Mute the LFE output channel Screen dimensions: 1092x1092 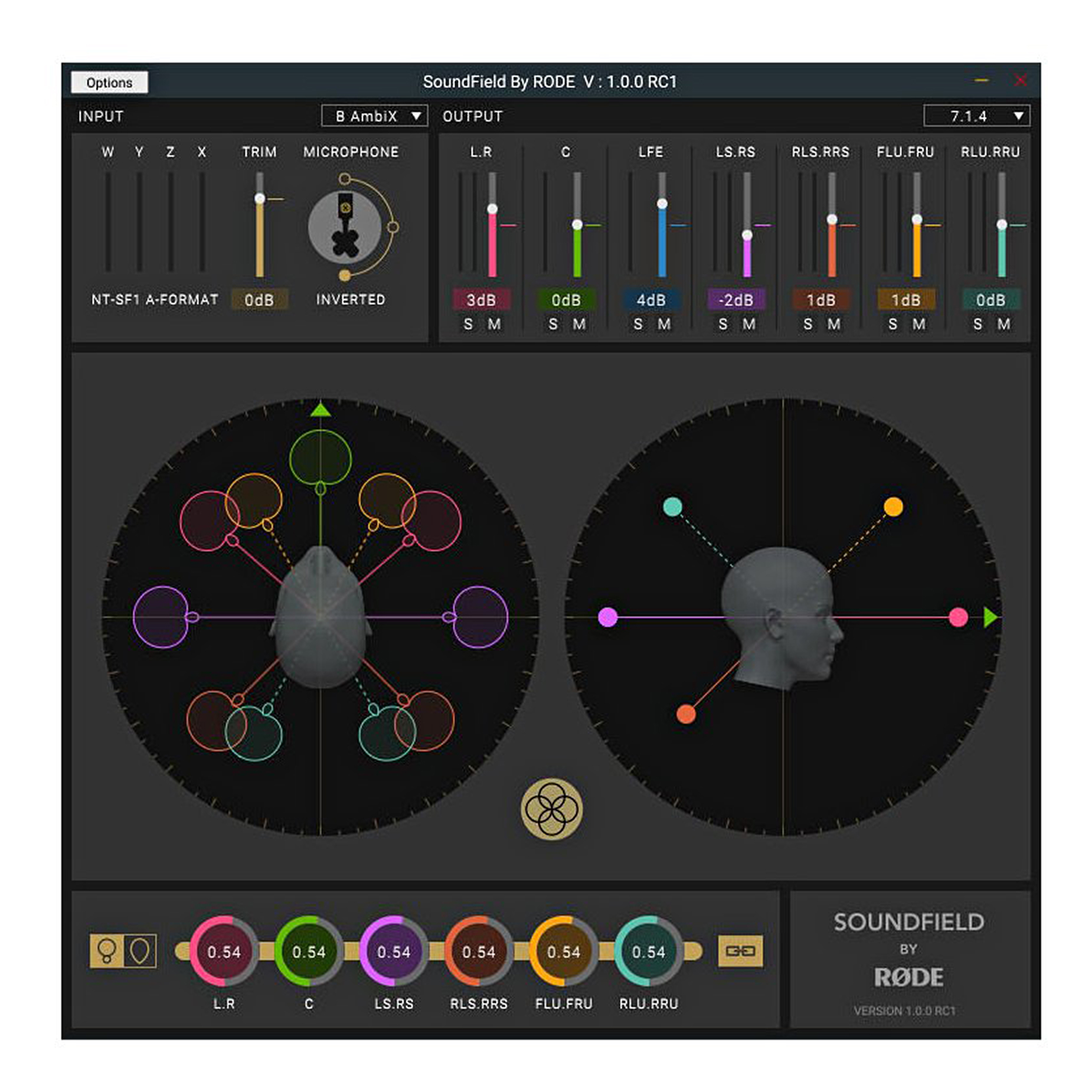(x=664, y=324)
